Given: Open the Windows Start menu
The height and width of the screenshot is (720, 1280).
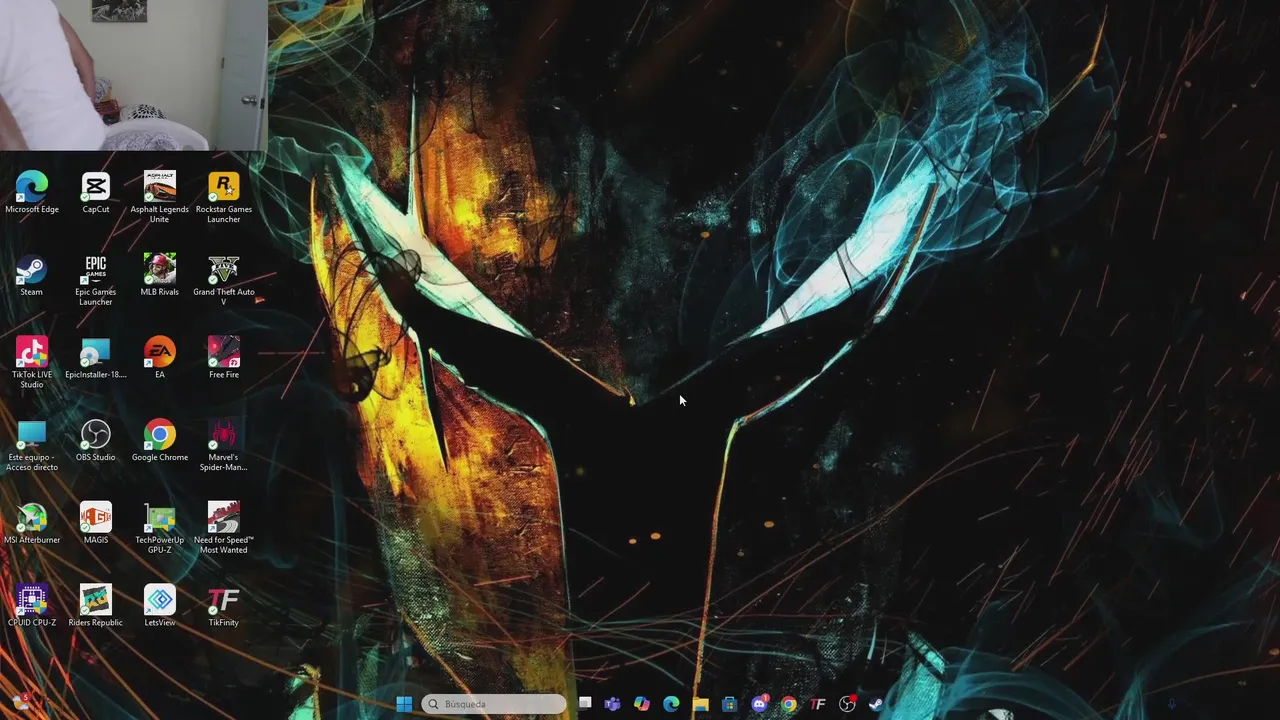Looking at the screenshot, I should [404, 704].
